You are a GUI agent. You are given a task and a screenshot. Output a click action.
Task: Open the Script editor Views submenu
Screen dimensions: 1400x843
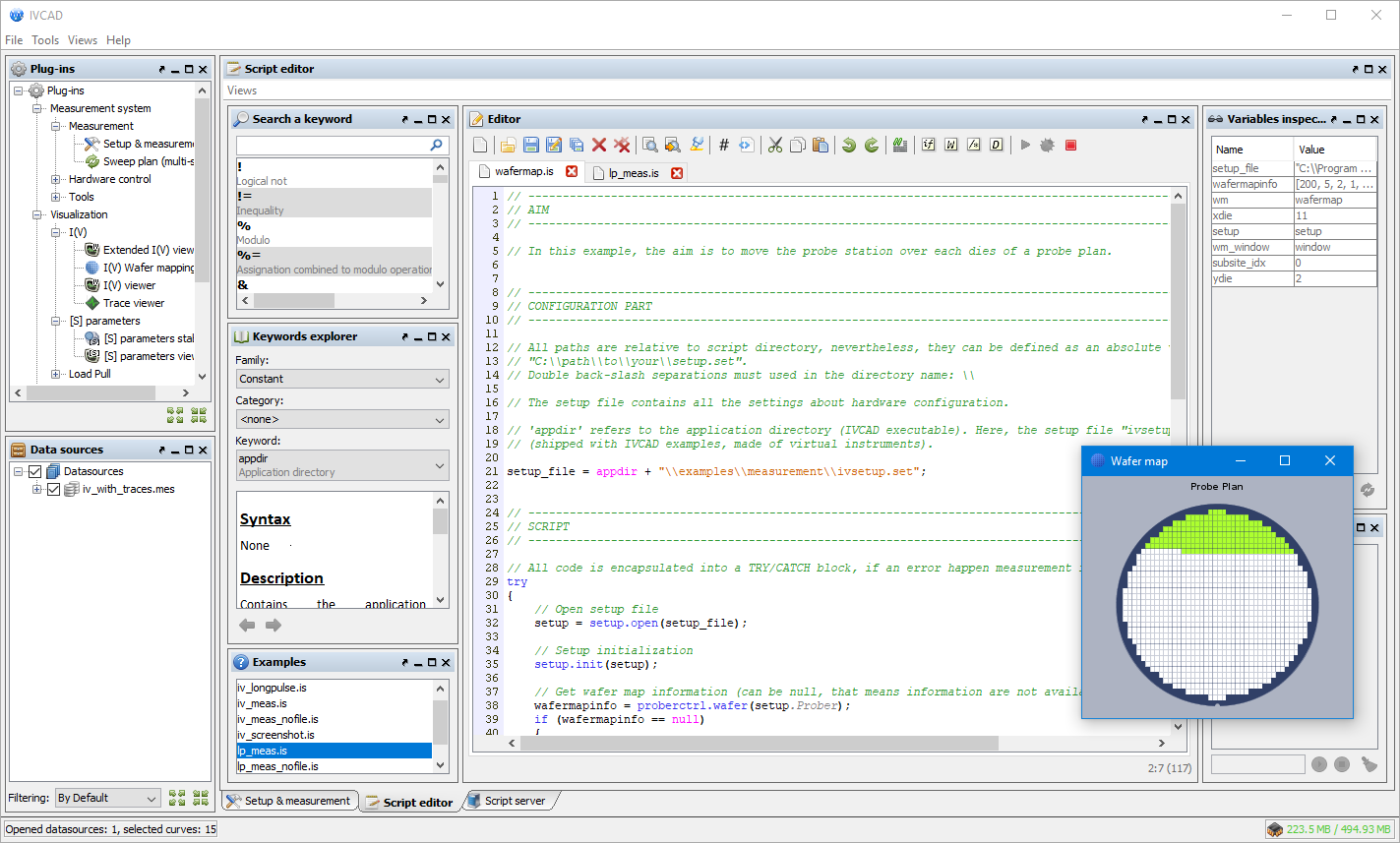tap(242, 90)
